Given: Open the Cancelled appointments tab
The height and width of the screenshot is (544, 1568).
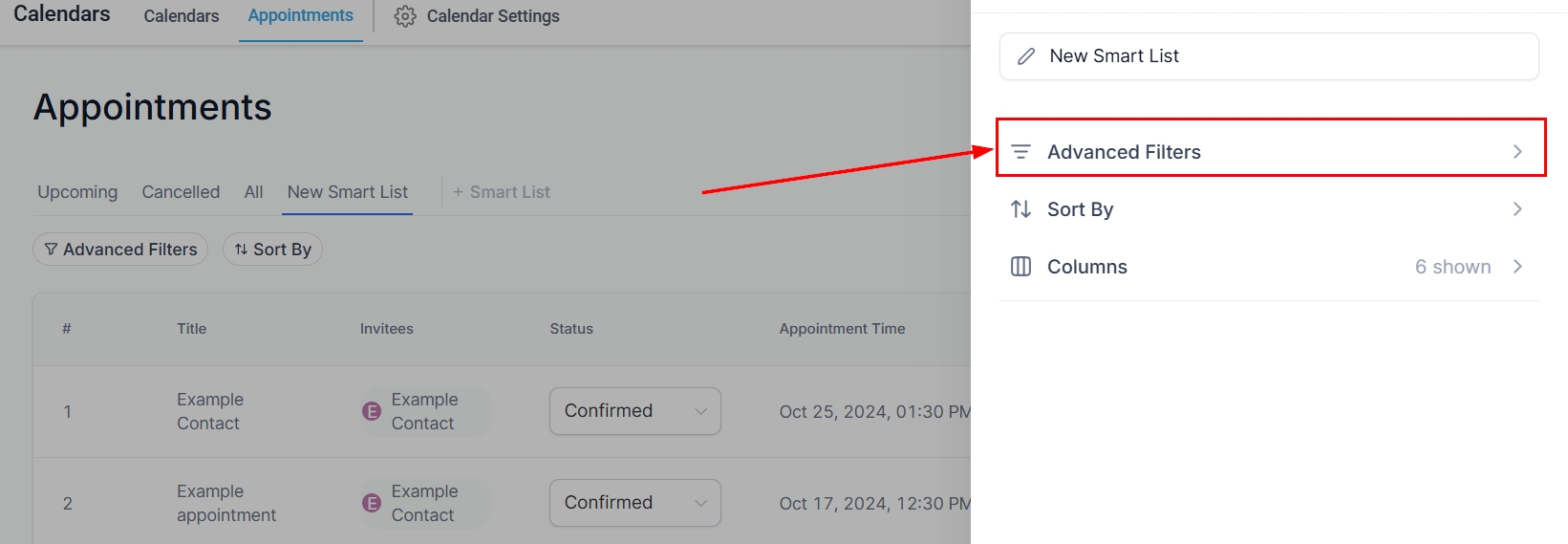Looking at the screenshot, I should pyautogui.click(x=181, y=192).
